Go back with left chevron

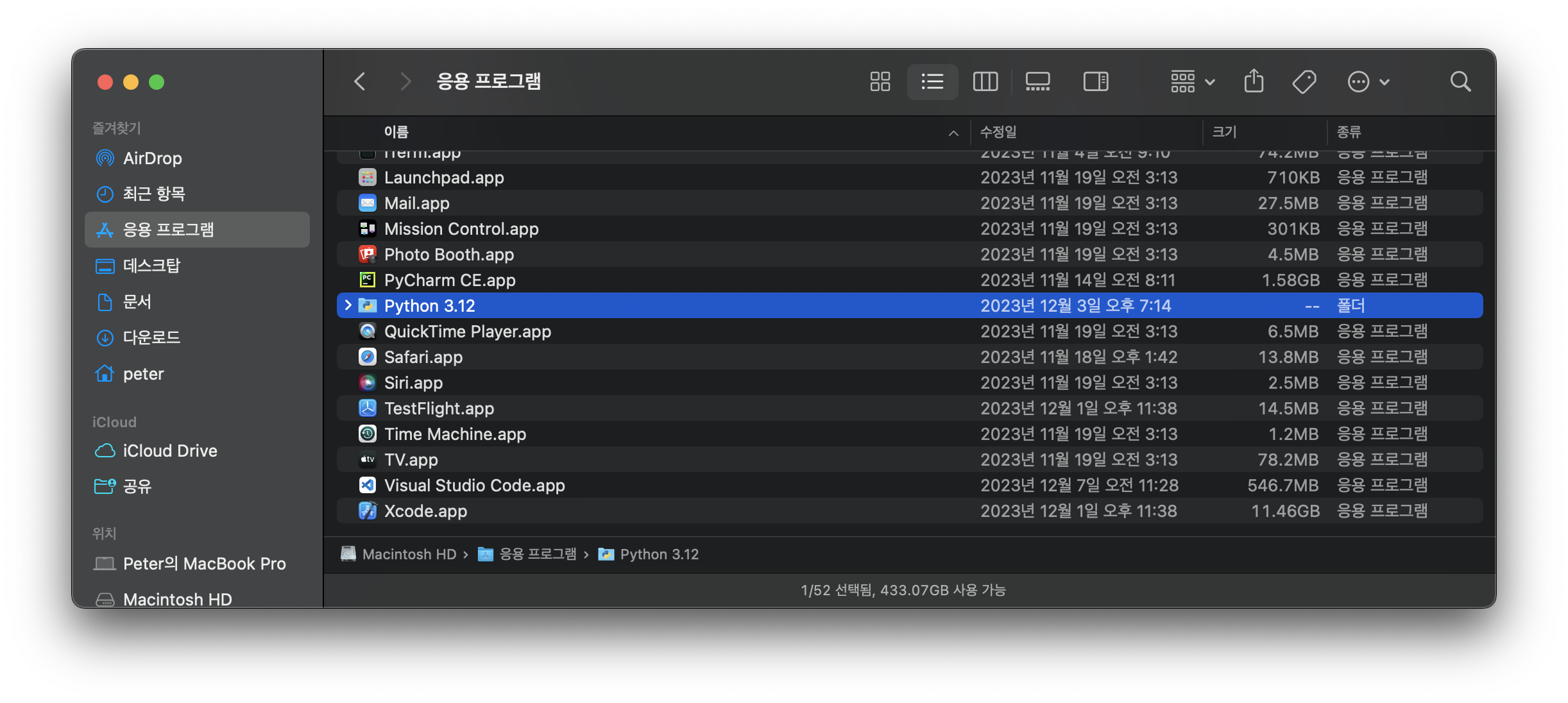(x=360, y=81)
